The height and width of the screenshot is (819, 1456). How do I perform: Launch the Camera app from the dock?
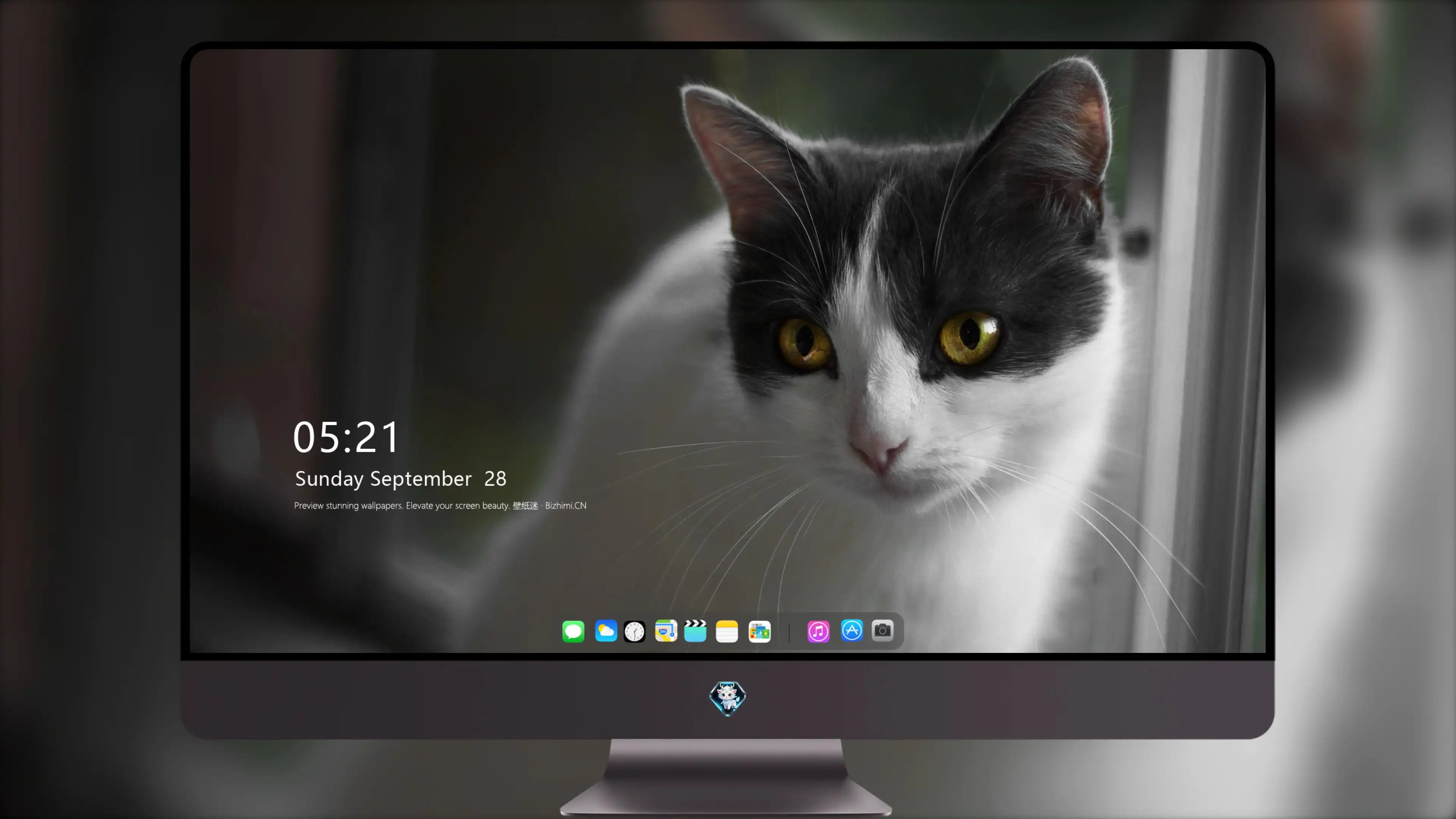coord(882,630)
